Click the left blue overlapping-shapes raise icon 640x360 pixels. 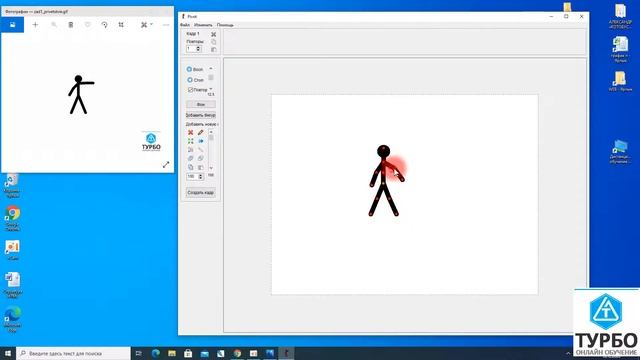coord(191,158)
